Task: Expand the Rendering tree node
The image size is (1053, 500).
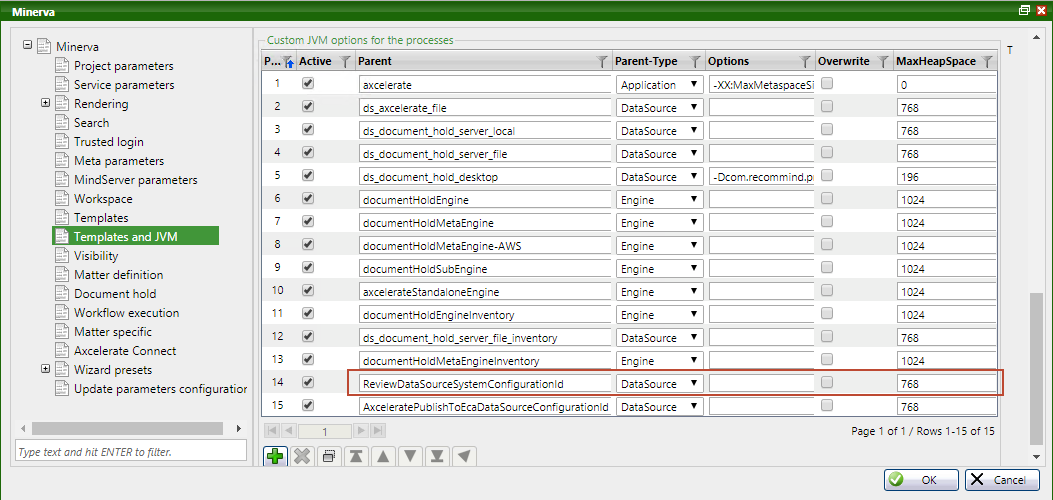Action: click(x=46, y=104)
